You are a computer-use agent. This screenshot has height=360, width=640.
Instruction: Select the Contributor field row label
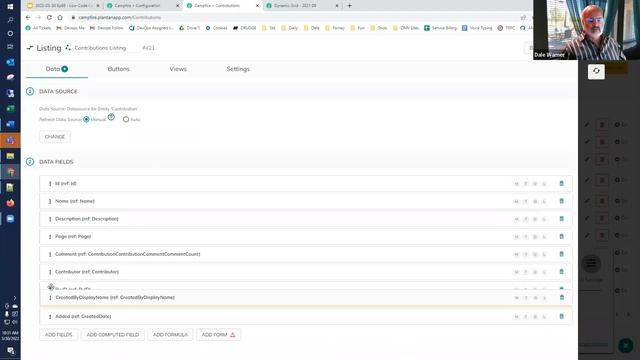click(87, 272)
